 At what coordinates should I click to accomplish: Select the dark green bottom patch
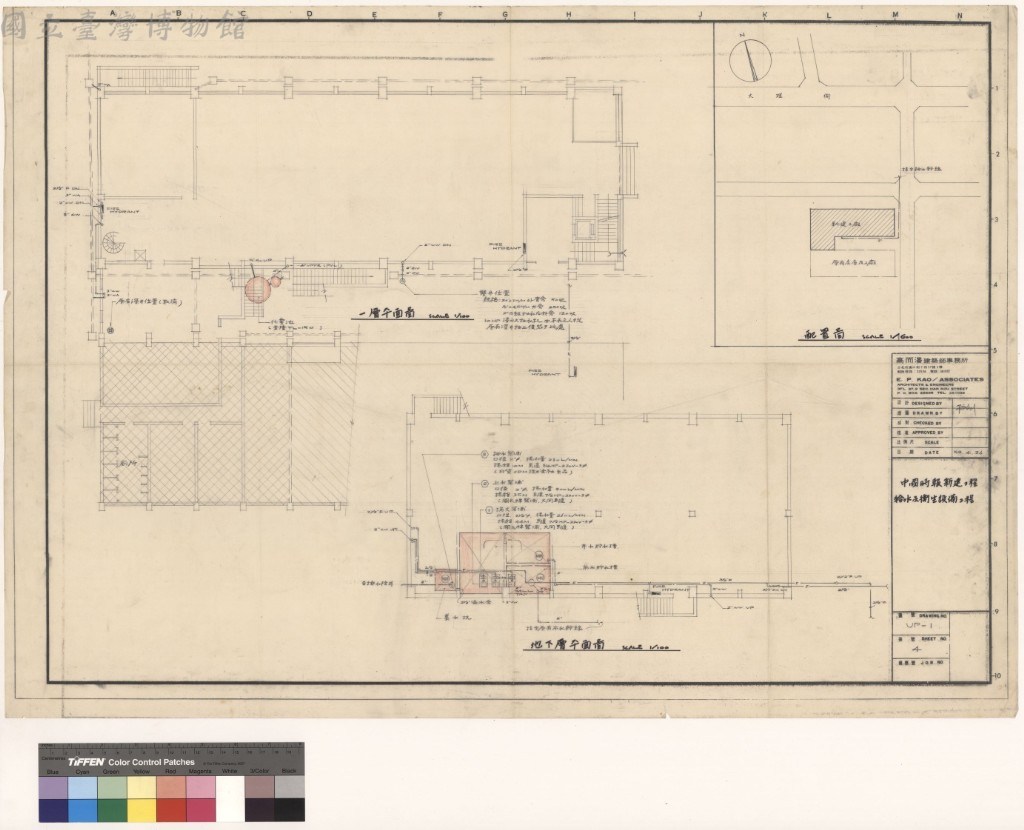click(112, 810)
